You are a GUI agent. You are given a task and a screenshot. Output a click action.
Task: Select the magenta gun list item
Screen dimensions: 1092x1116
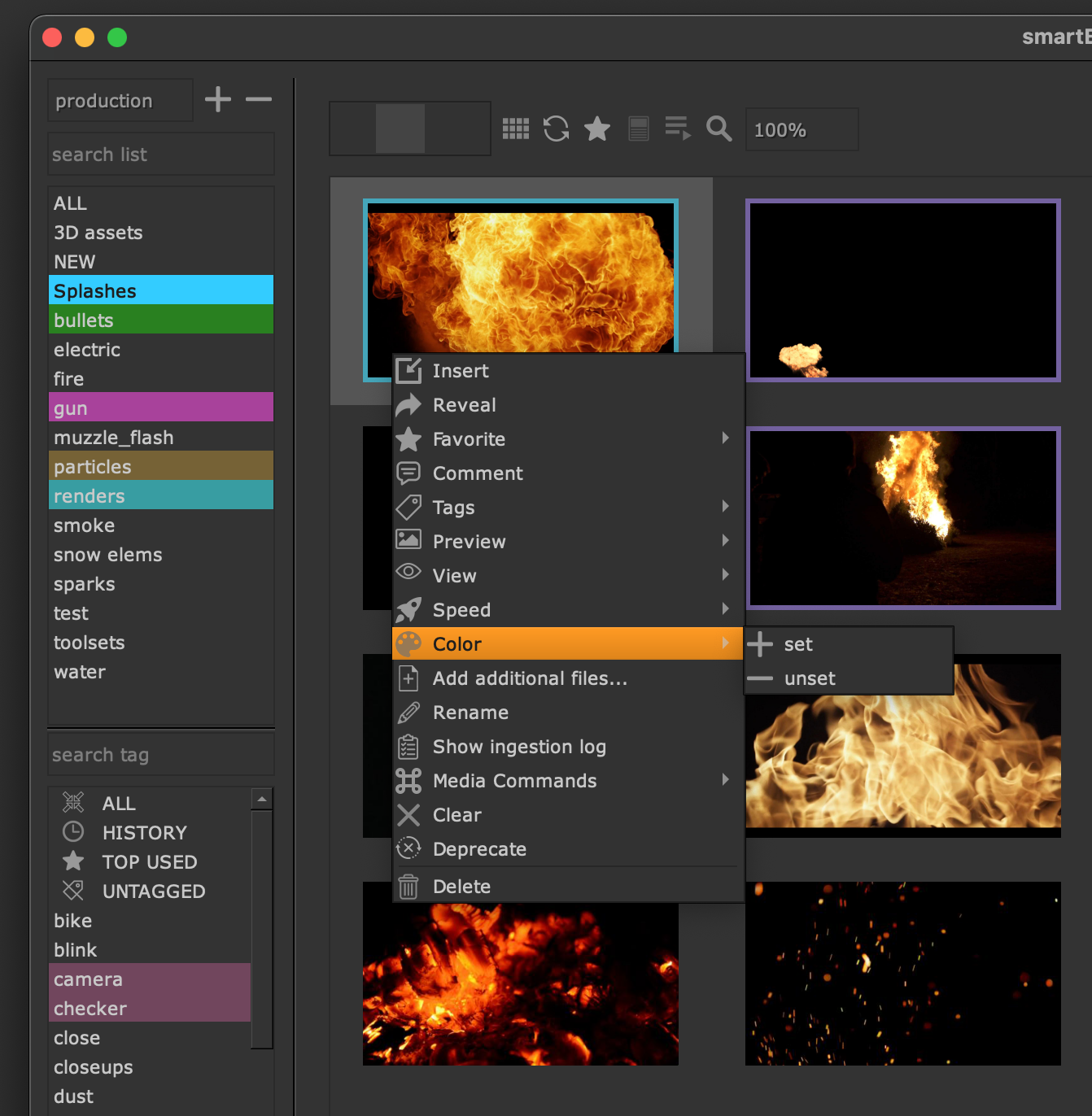tap(160, 408)
